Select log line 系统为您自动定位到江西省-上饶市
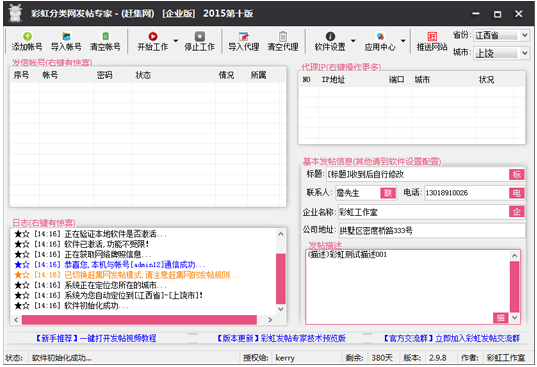Image resolution: width=537 pixels, height=367 pixels. 108,295
